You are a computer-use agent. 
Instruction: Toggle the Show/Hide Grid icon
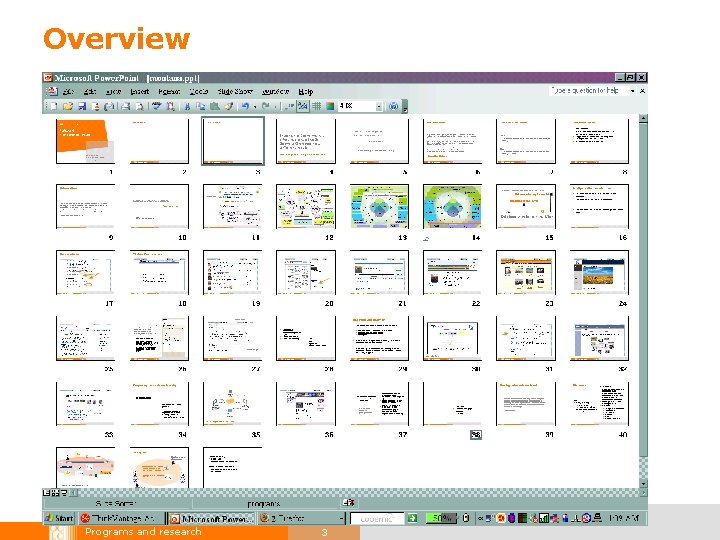pyautogui.click(x=316, y=107)
